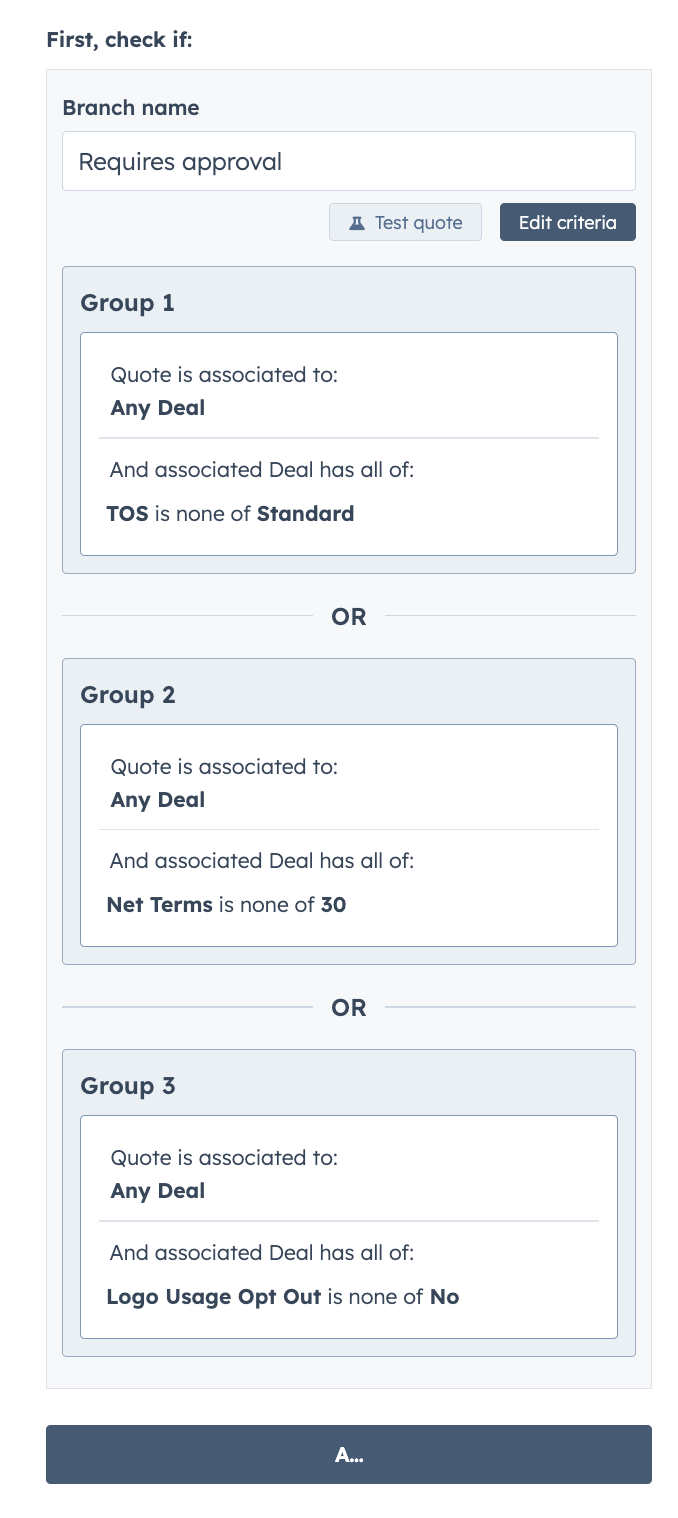Click the First, check if: label
Image resolution: width=678 pixels, height=1518 pixels.
click(x=119, y=41)
